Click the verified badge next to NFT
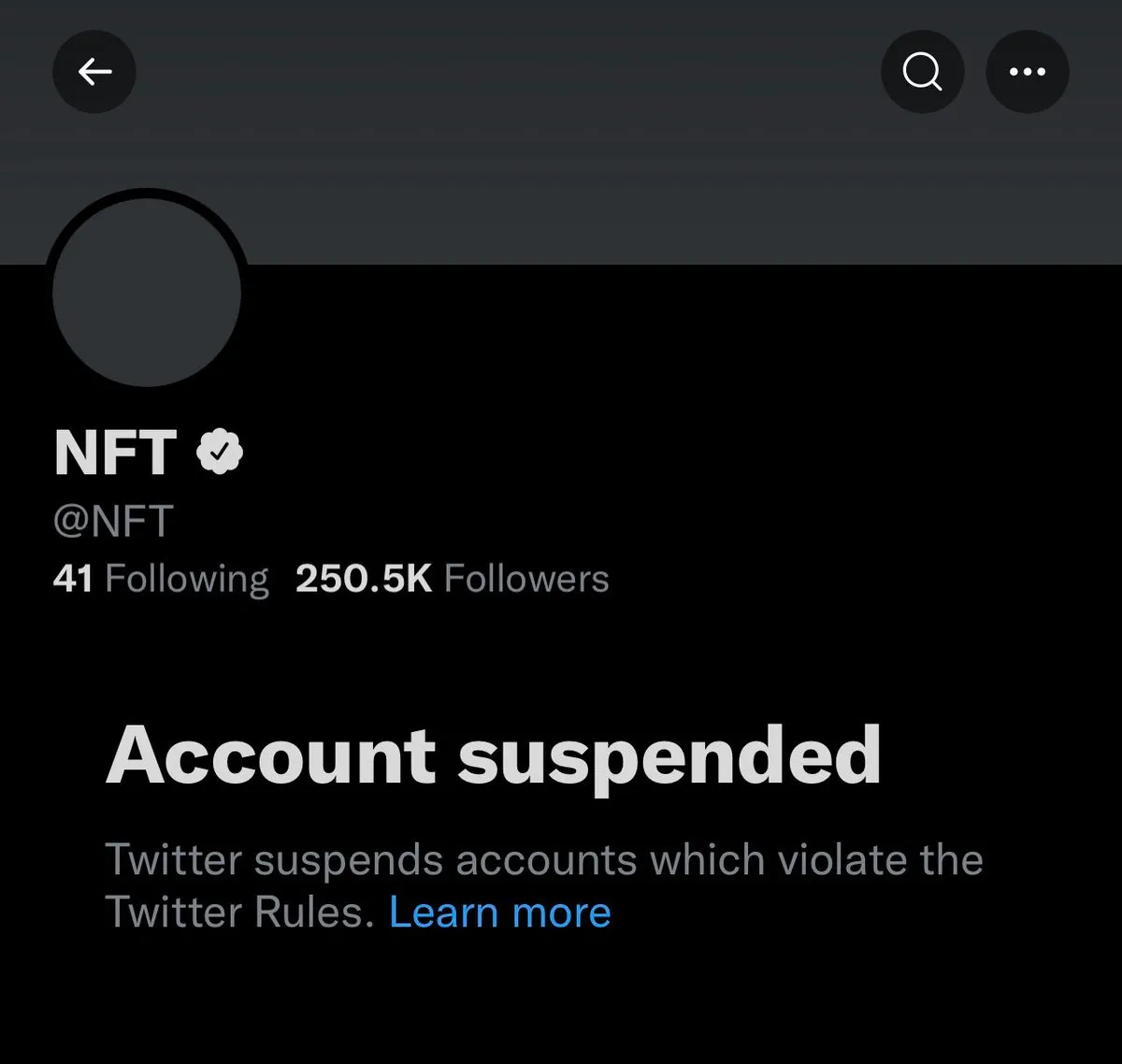 click(220, 452)
